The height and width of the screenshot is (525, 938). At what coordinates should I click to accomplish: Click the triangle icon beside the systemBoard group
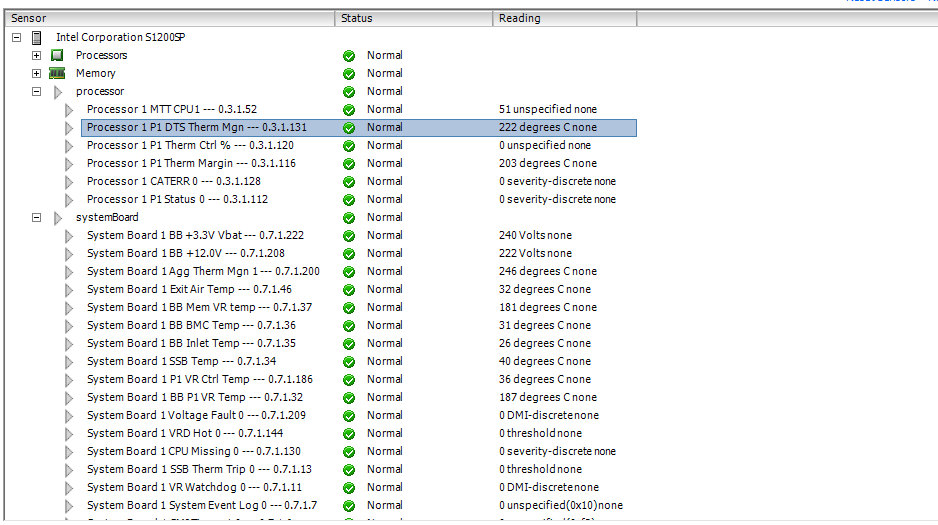pos(58,218)
